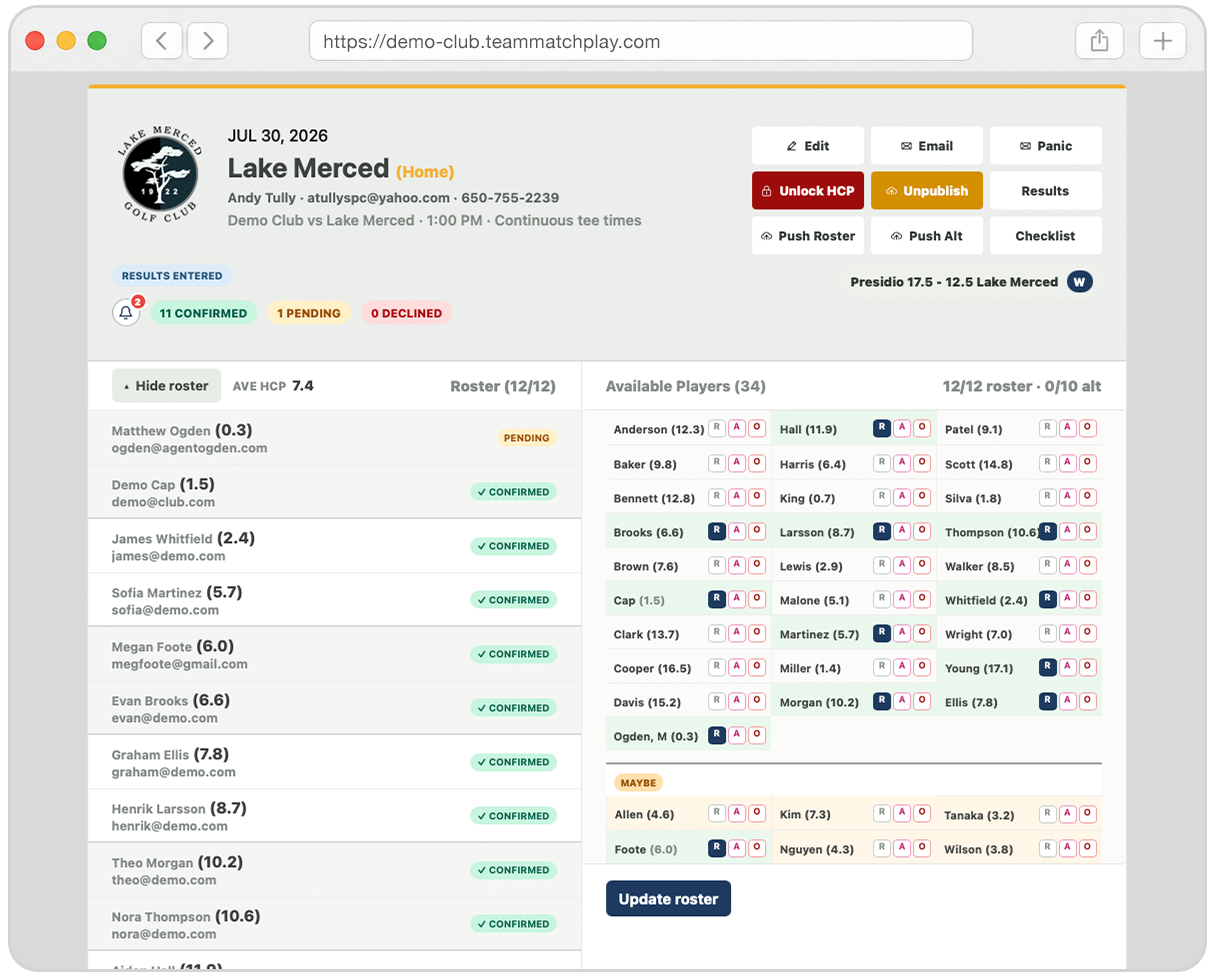Image resolution: width=1214 pixels, height=976 pixels.
Task: Toggle the selected R for Ogden, M (0.3)
Action: coord(717,735)
